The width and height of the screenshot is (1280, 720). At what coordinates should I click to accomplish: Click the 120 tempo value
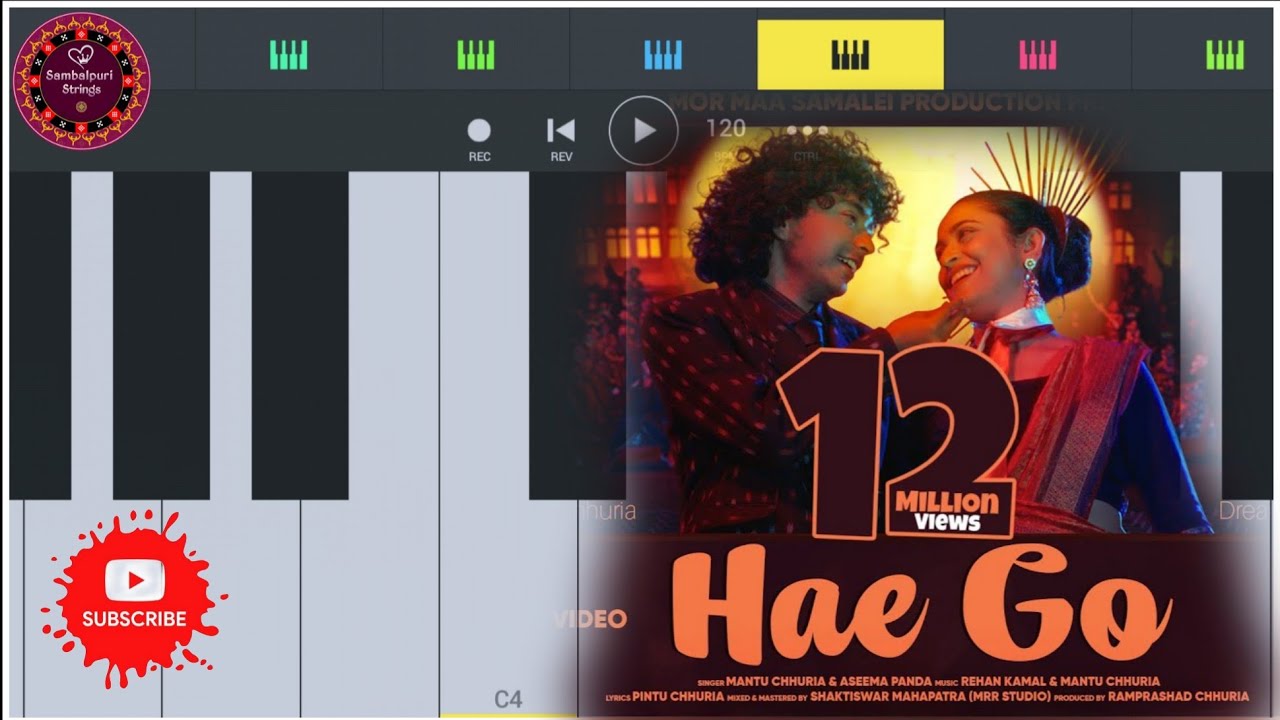point(725,128)
